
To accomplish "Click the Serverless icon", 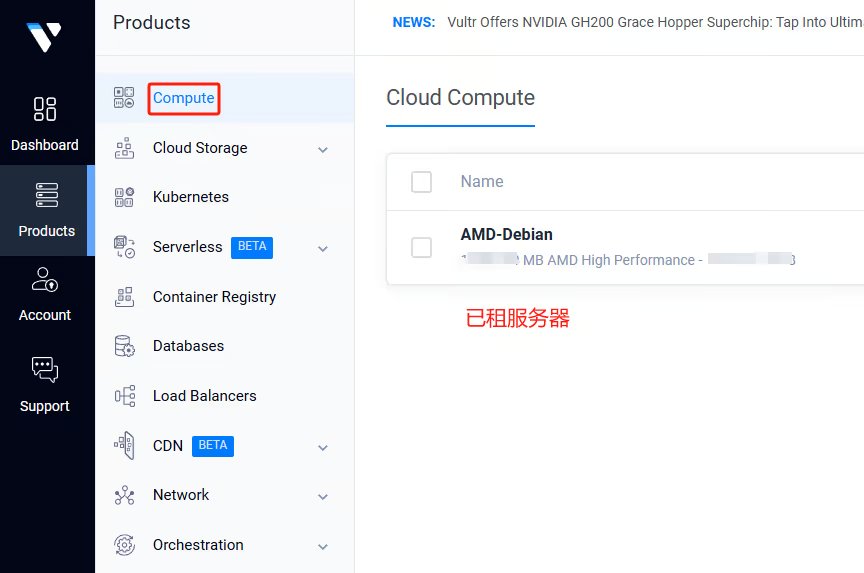I will [x=124, y=247].
